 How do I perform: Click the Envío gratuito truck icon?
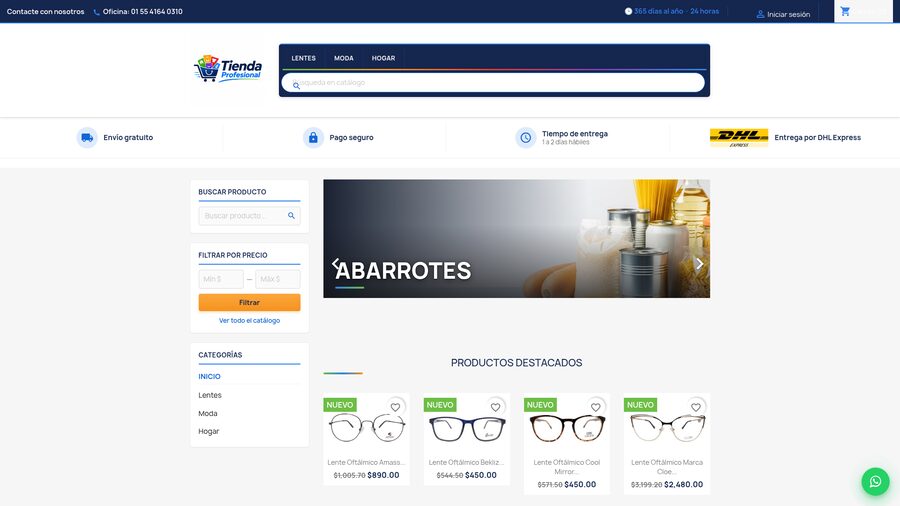[x=87, y=138]
